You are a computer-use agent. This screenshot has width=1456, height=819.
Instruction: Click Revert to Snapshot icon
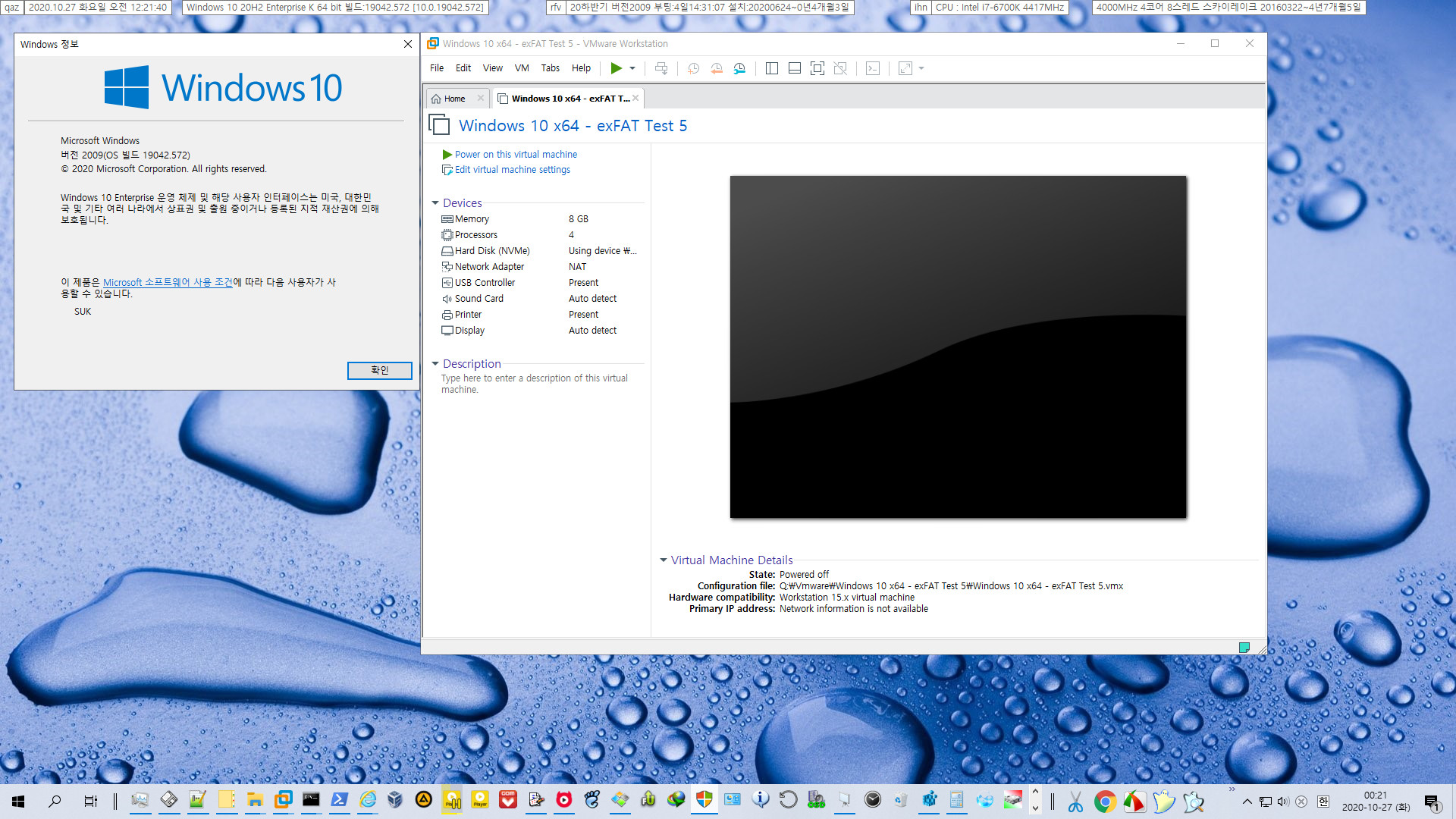coord(717,68)
